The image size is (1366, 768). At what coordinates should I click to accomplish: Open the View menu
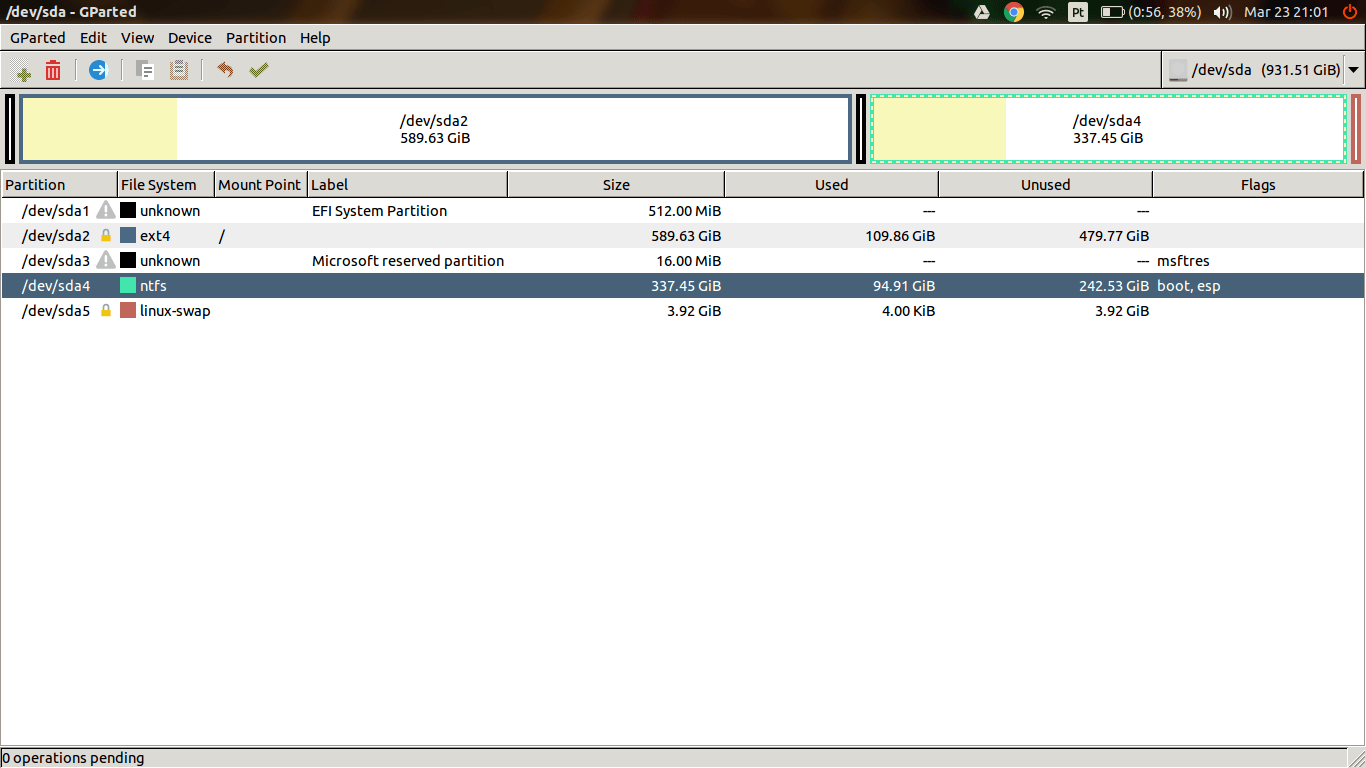[137, 37]
